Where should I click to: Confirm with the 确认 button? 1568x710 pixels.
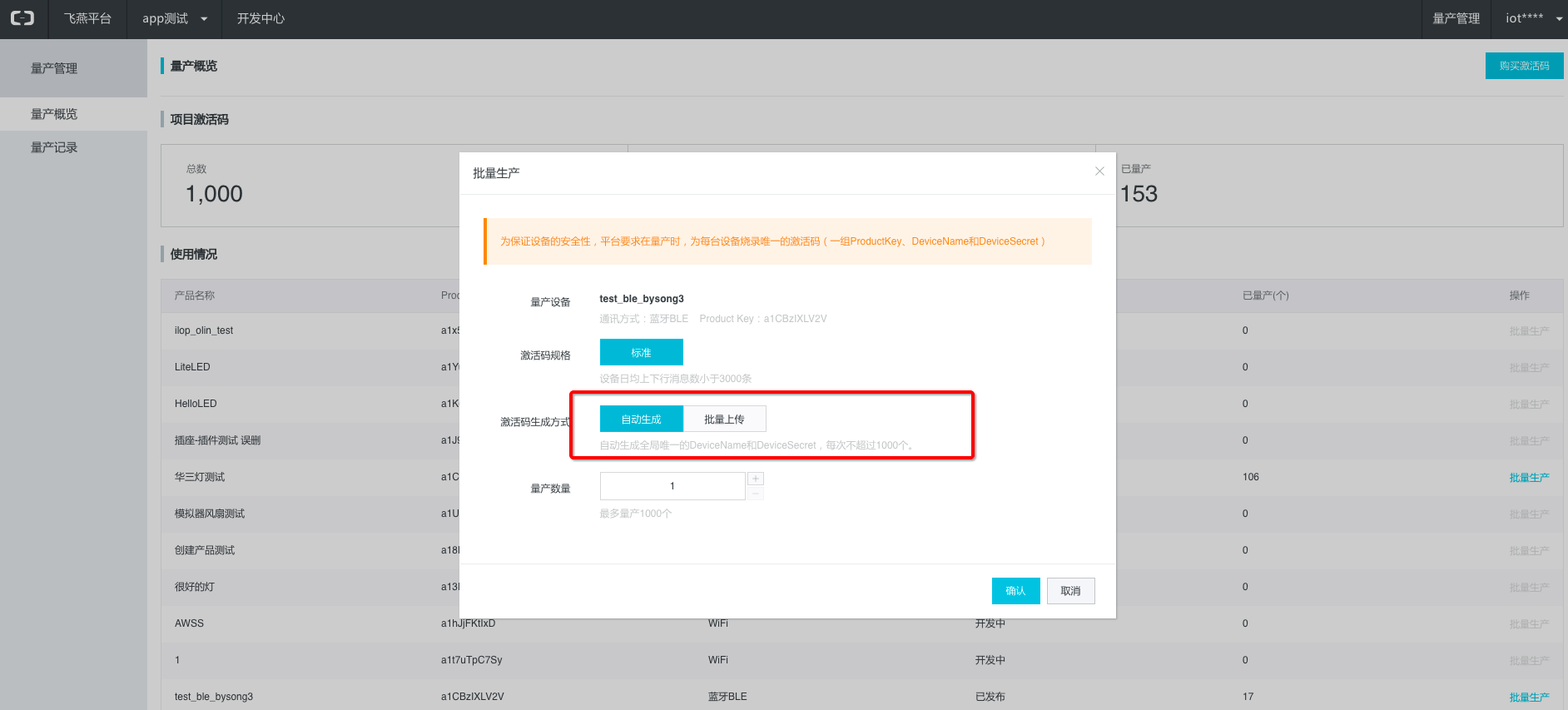click(x=1015, y=591)
